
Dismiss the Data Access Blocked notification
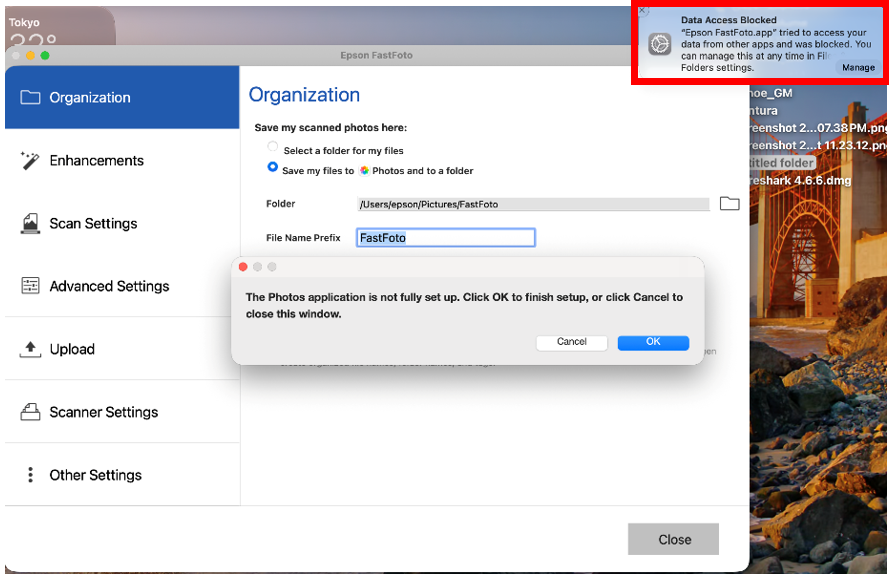[642, 10]
